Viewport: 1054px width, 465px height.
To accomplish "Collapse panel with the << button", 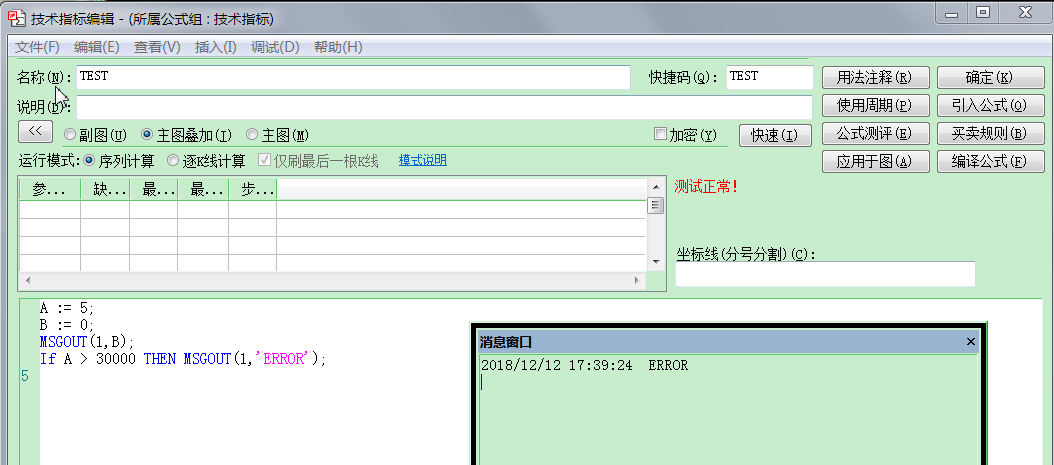I will [36, 131].
